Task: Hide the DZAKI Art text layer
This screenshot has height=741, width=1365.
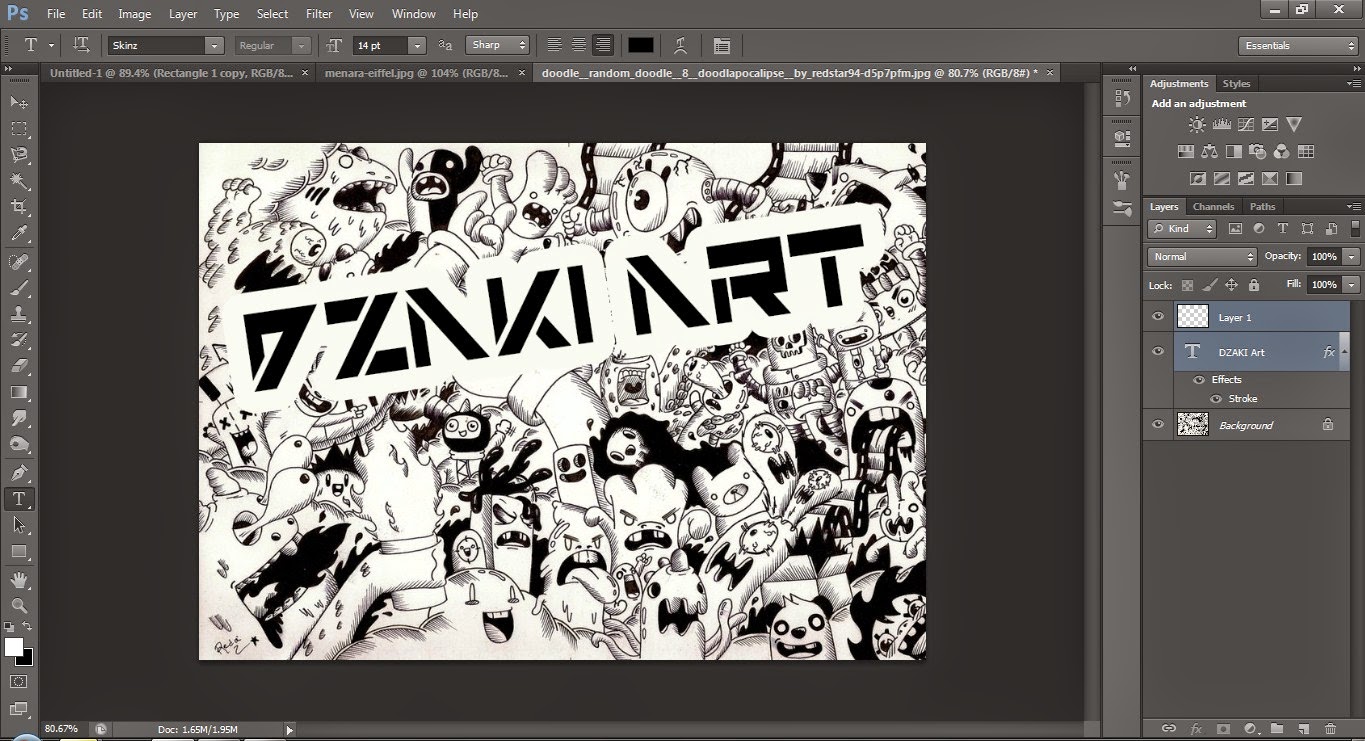Action: (1158, 351)
